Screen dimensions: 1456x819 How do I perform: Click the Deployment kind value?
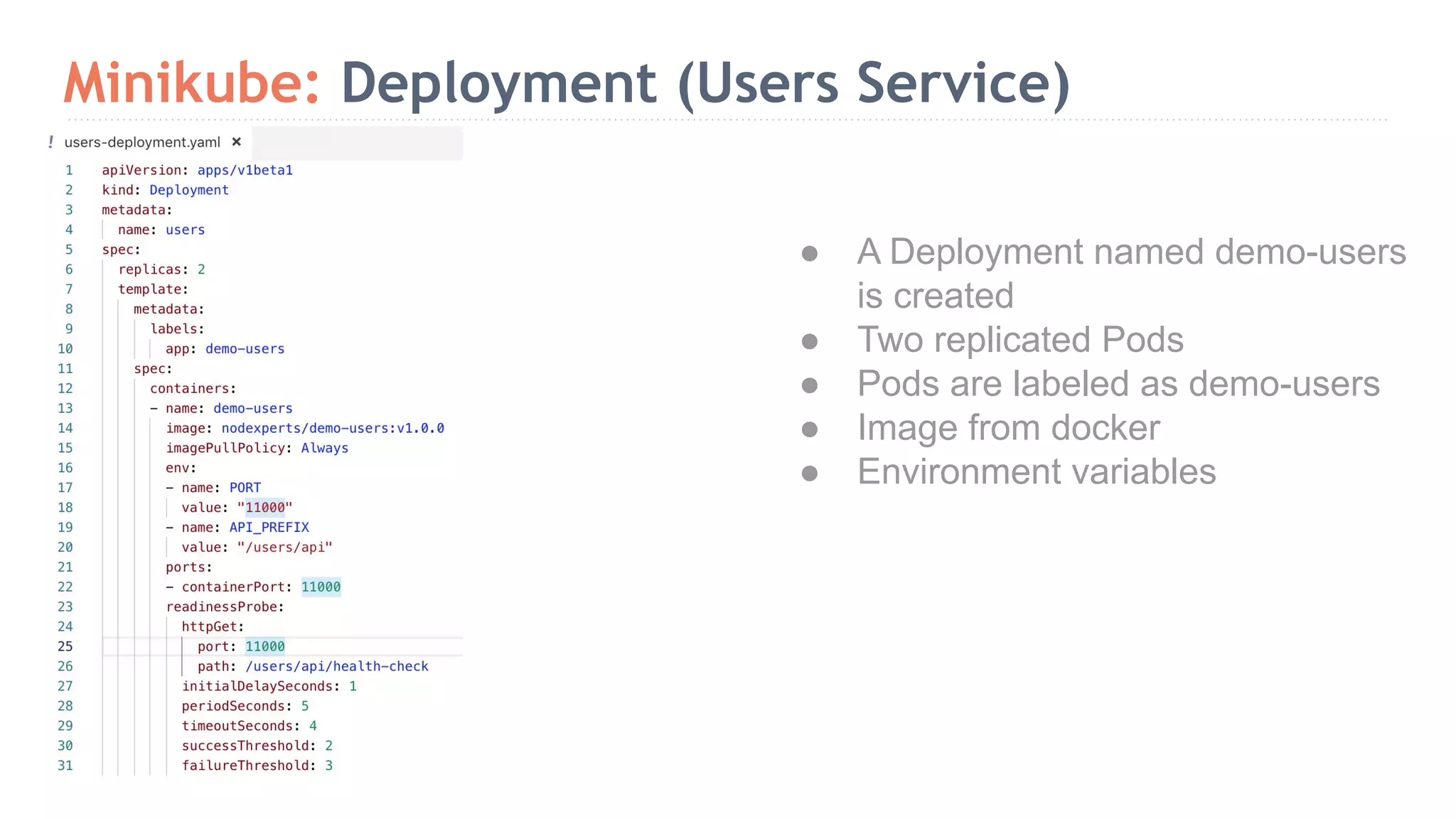[189, 190]
